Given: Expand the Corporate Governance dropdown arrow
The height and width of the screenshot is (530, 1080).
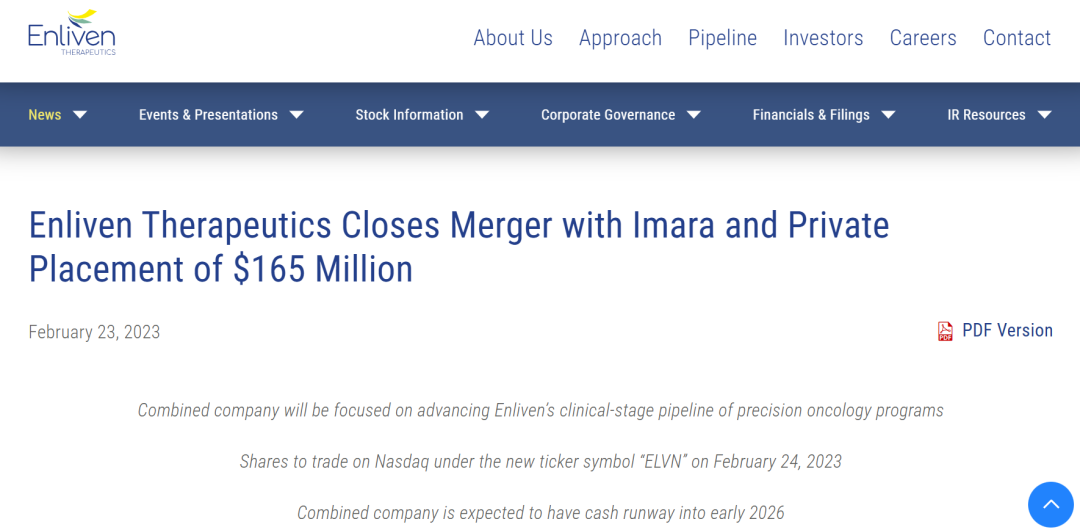Looking at the screenshot, I should (694, 115).
